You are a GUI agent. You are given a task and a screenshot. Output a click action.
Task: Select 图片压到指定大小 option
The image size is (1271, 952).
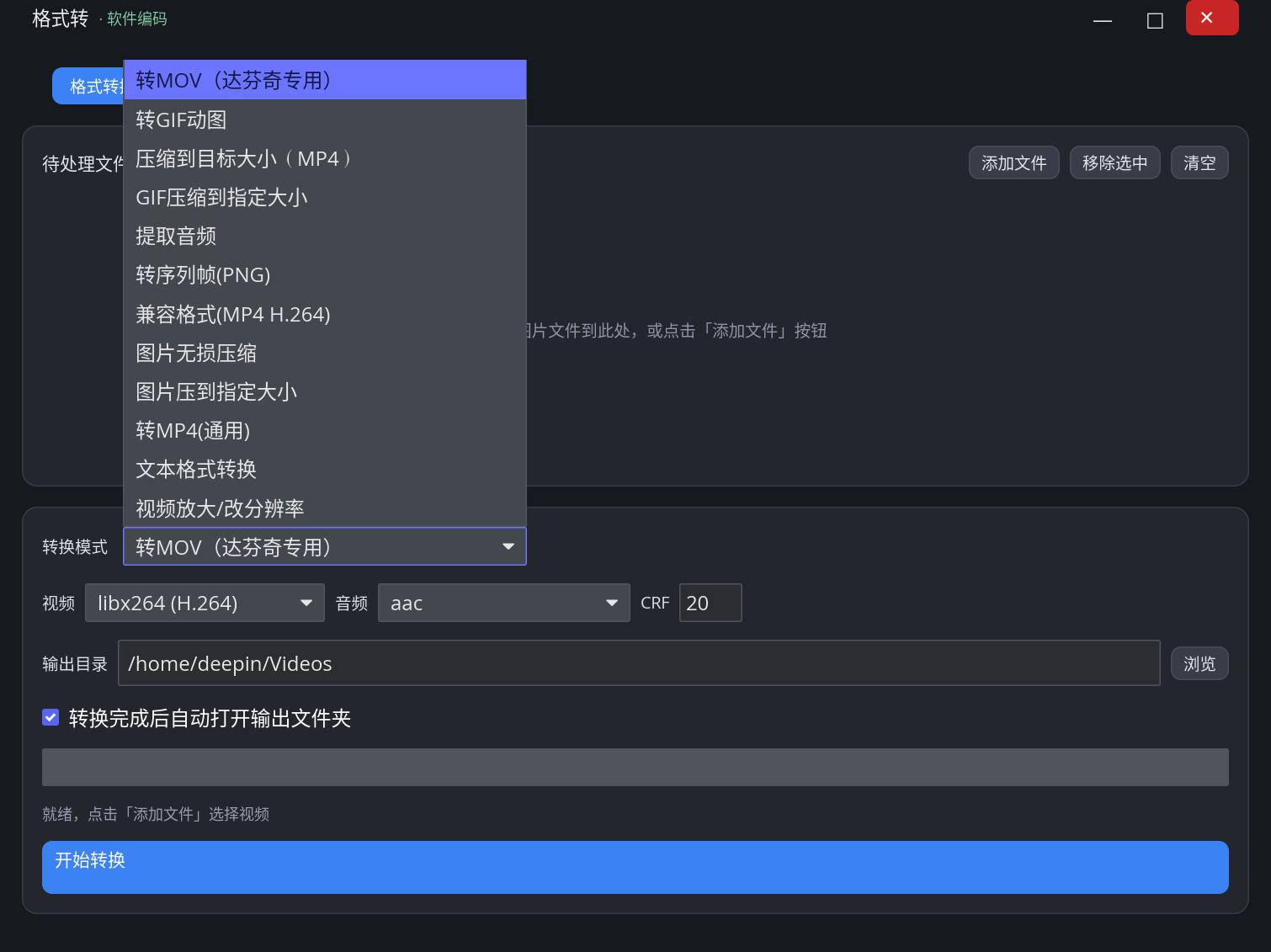point(325,391)
